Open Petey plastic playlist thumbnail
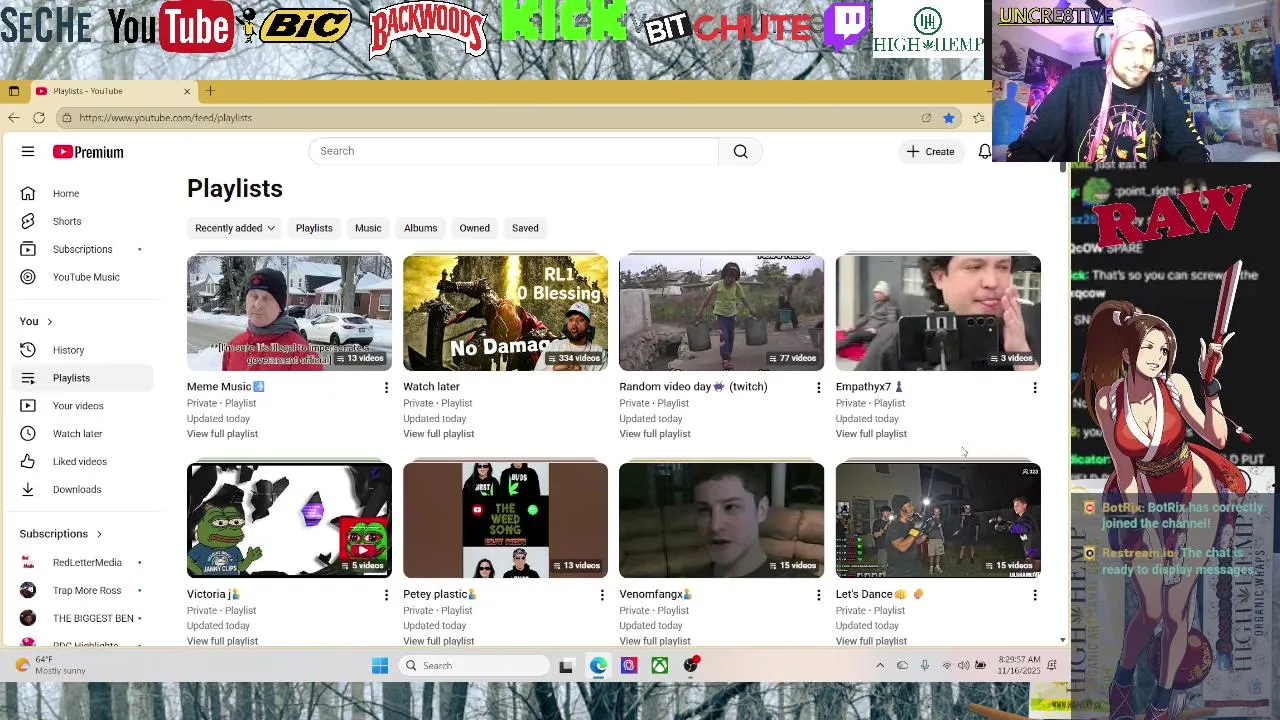 tap(505, 520)
